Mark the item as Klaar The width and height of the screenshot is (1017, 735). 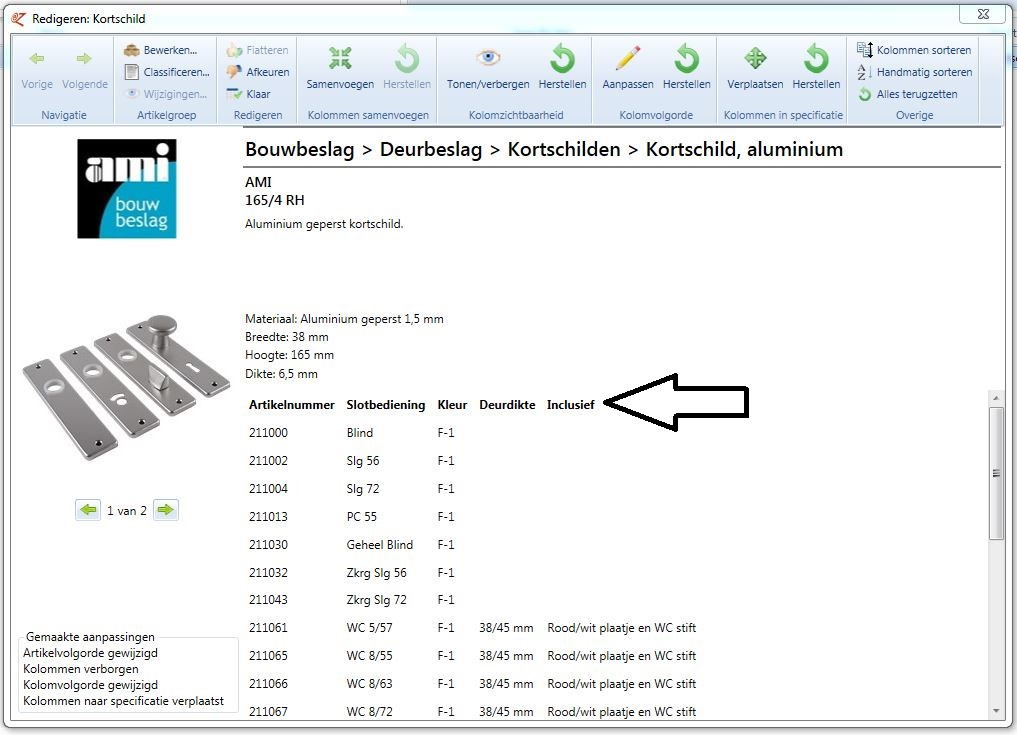248,94
